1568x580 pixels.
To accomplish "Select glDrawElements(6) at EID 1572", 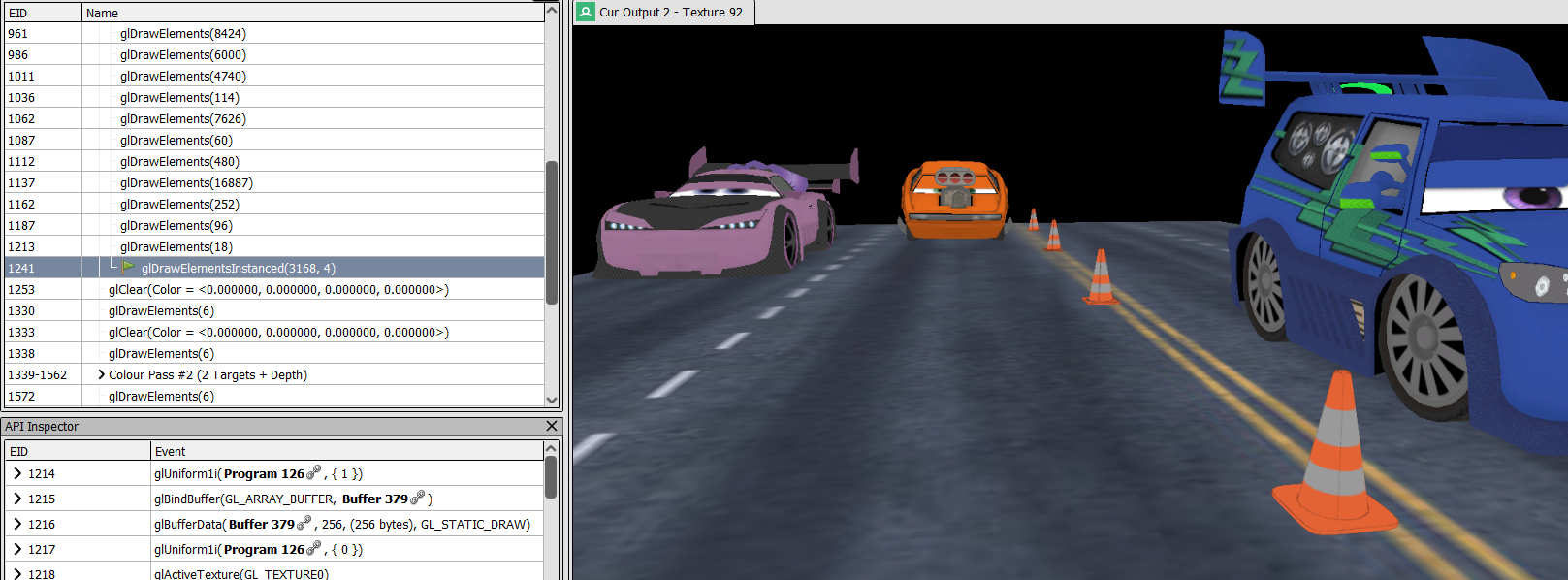I will [x=161, y=396].
